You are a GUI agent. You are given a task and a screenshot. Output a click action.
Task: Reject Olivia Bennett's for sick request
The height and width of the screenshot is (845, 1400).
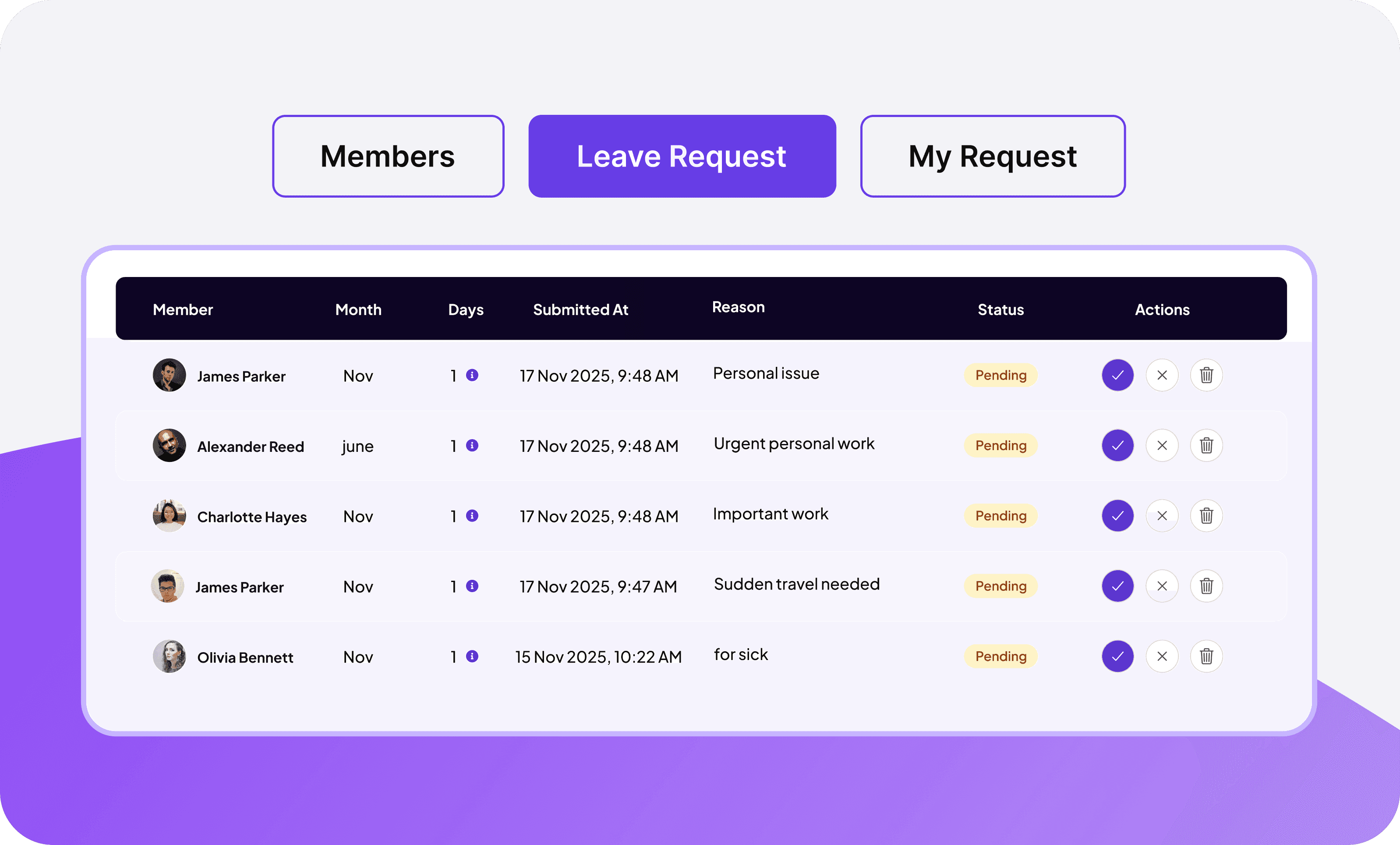pos(1162,656)
